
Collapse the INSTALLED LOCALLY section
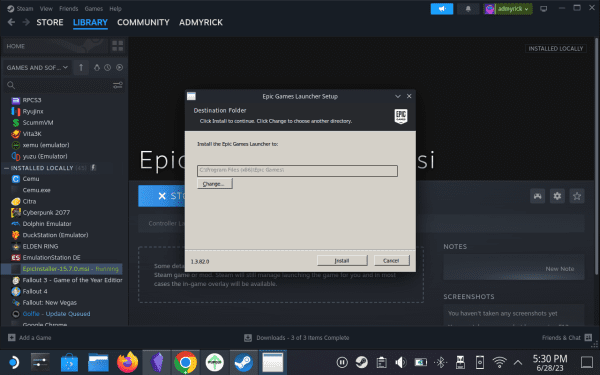click(7, 168)
